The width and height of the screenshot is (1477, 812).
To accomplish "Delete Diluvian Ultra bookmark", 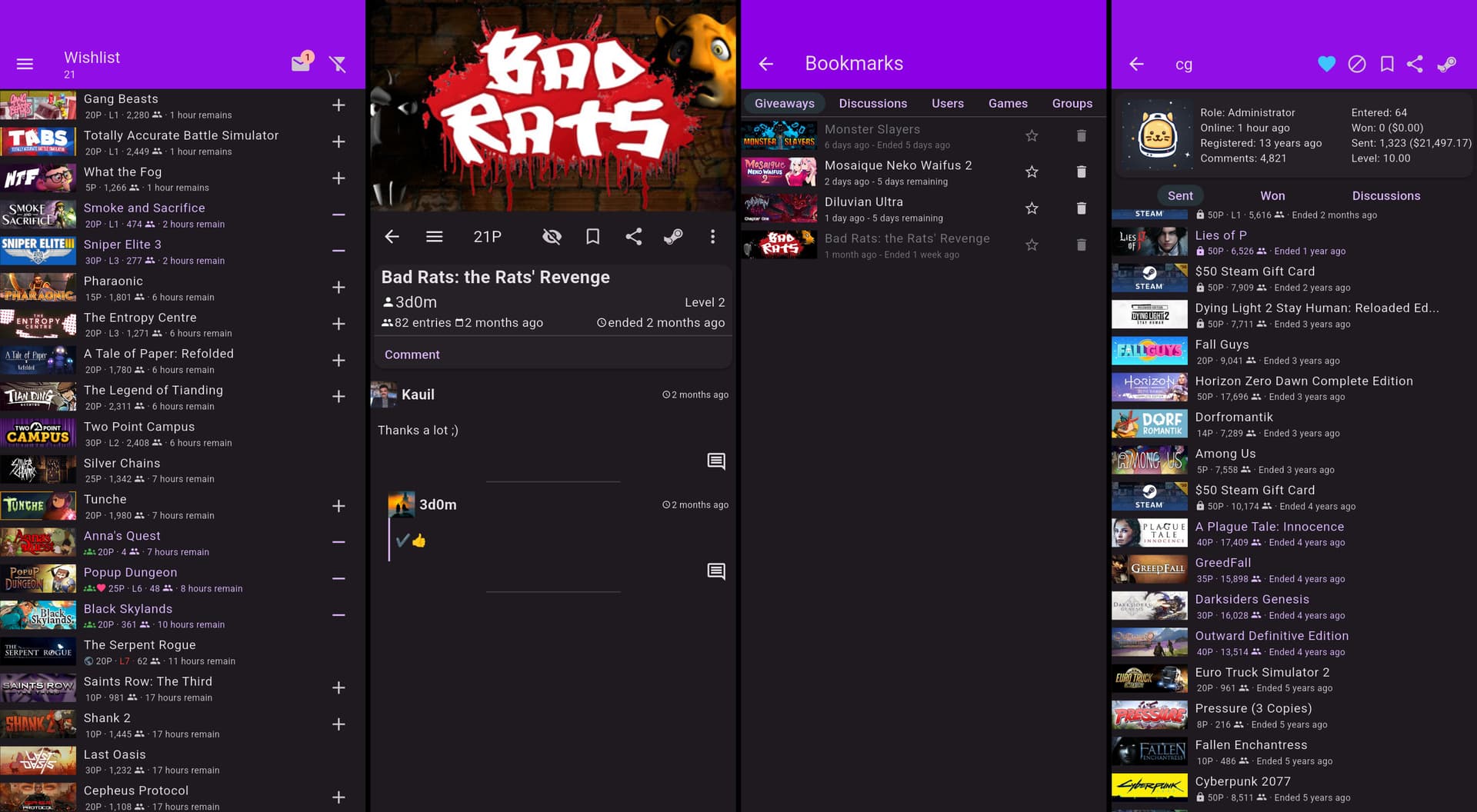I will (1082, 208).
